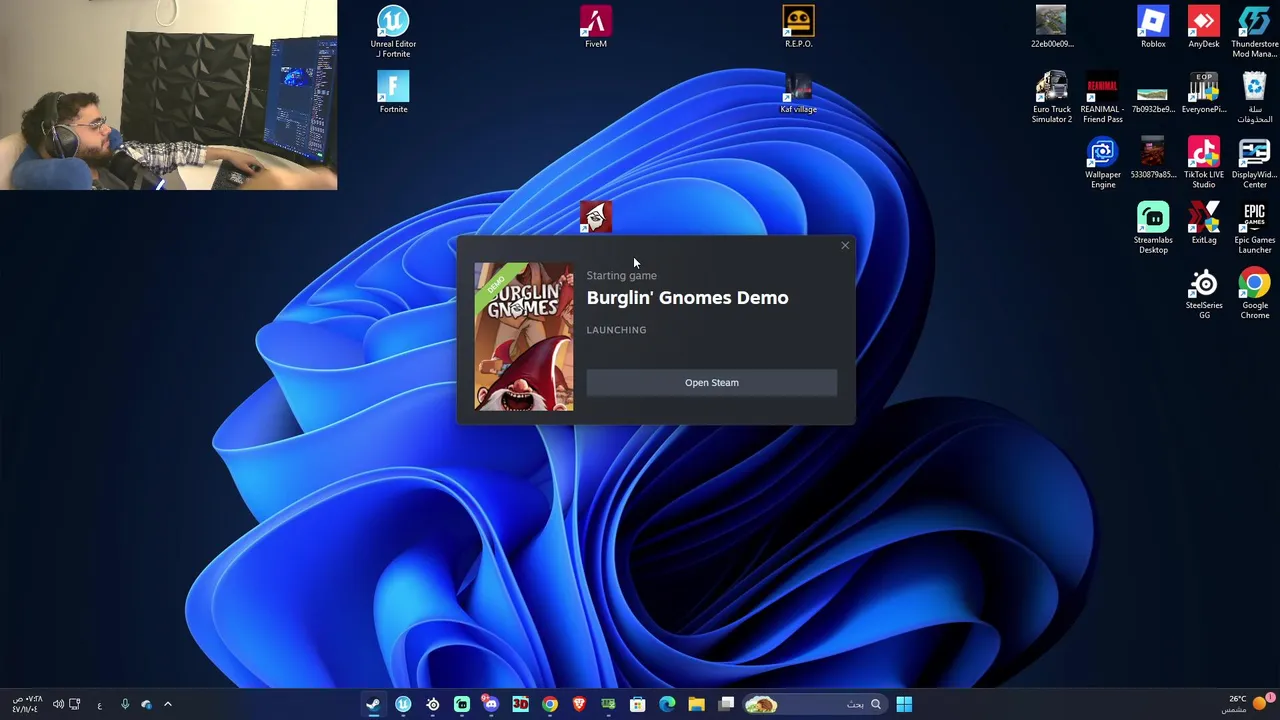Click the OneDrive cloud tray icon

pyautogui.click(x=146, y=704)
